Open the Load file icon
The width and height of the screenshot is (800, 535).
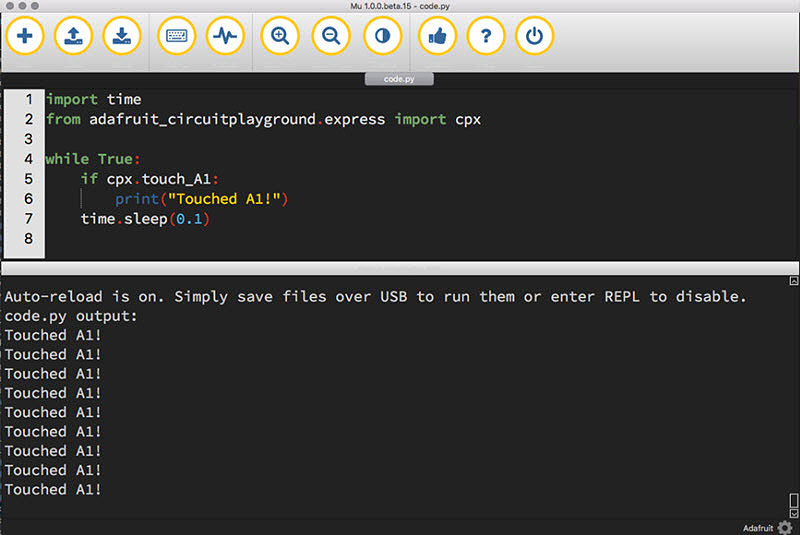[73, 36]
